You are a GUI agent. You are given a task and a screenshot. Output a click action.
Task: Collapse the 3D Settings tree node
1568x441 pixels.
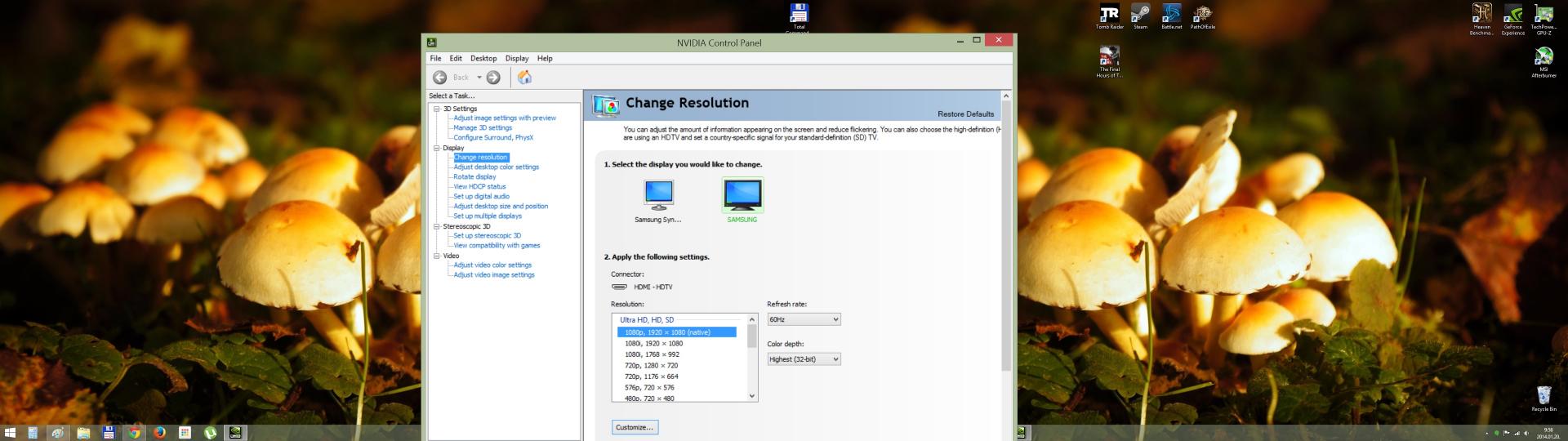(436, 109)
